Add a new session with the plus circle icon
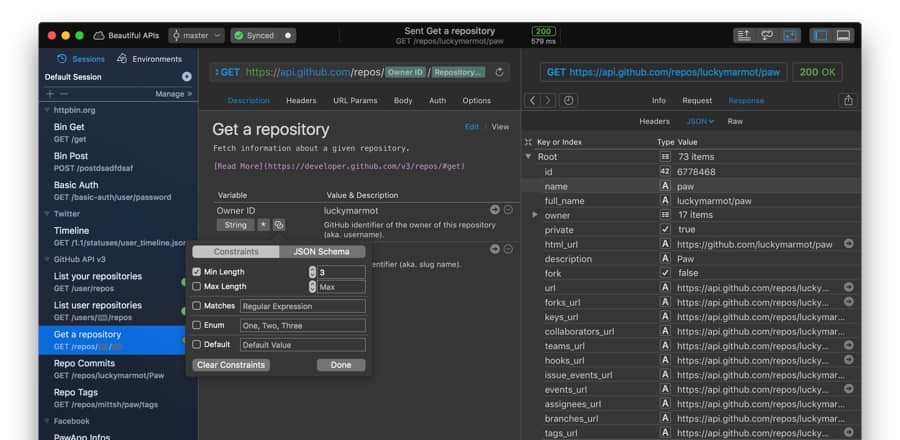This screenshot has height=440, width=900. pos(186,77)
